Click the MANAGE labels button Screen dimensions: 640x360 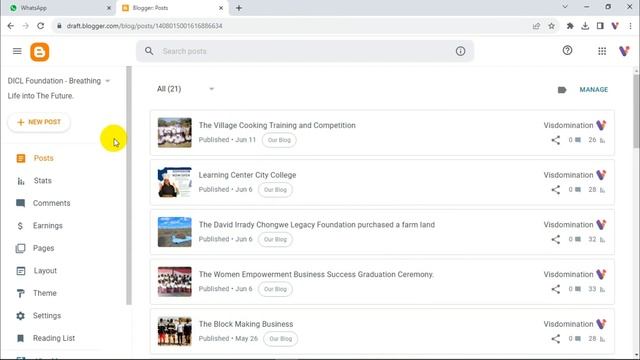[593, 90]
